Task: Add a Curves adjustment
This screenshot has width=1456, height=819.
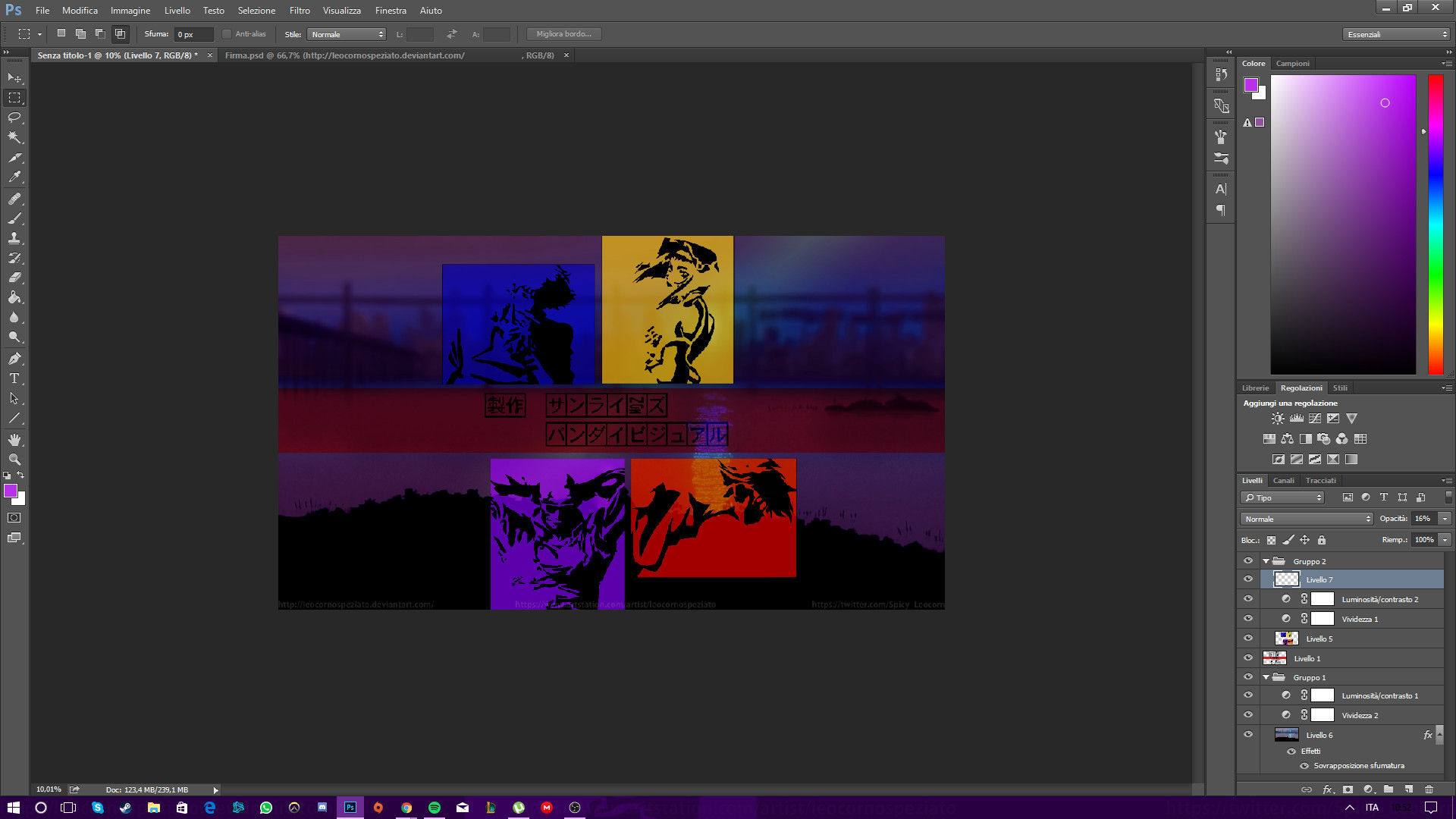Action: point(1315,419)
